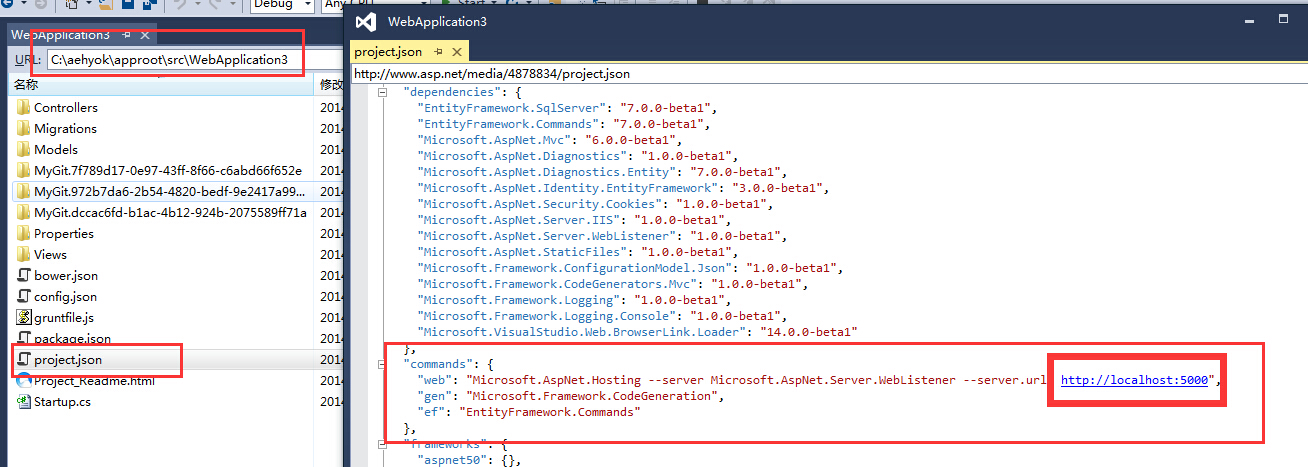Select the MyGit.7f789d17 folder
Screen dimensions: 1308x467
167,170
